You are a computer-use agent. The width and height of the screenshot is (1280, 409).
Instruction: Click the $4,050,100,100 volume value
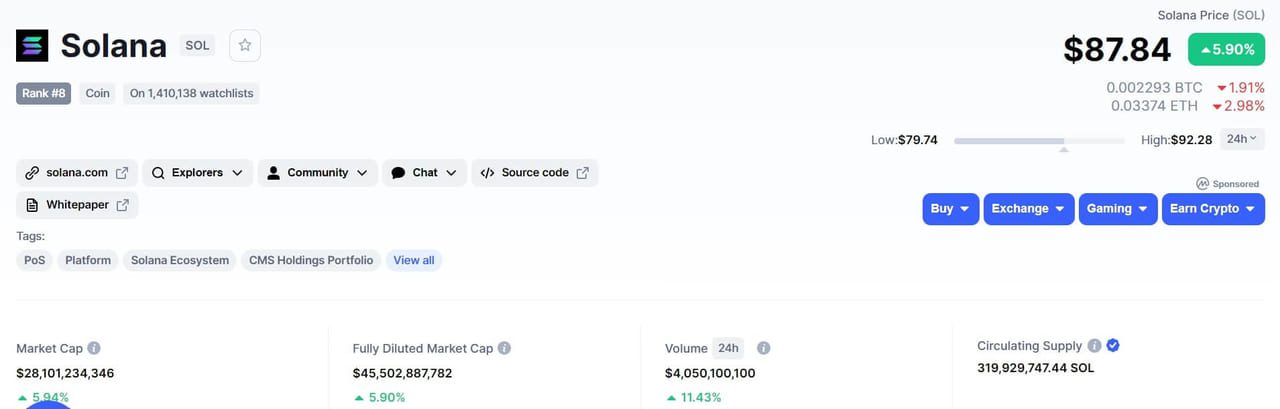[x=710, y=373]
